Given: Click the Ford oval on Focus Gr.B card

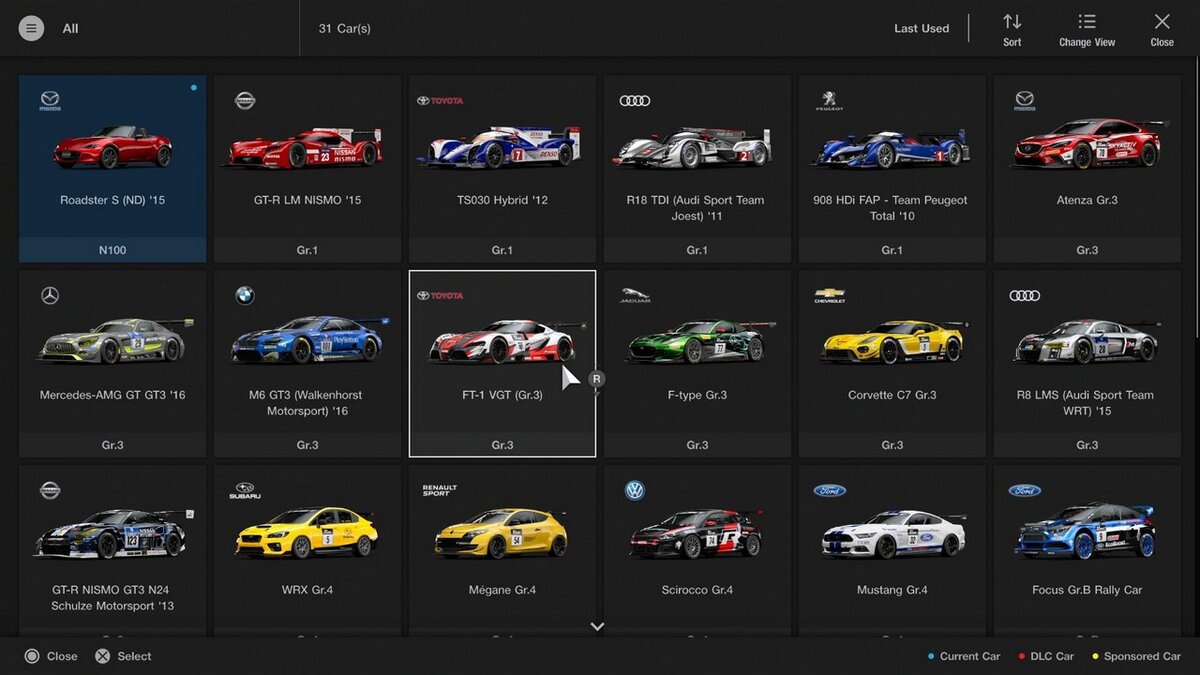Looking at the screenshot, I should click(1024, 490).
